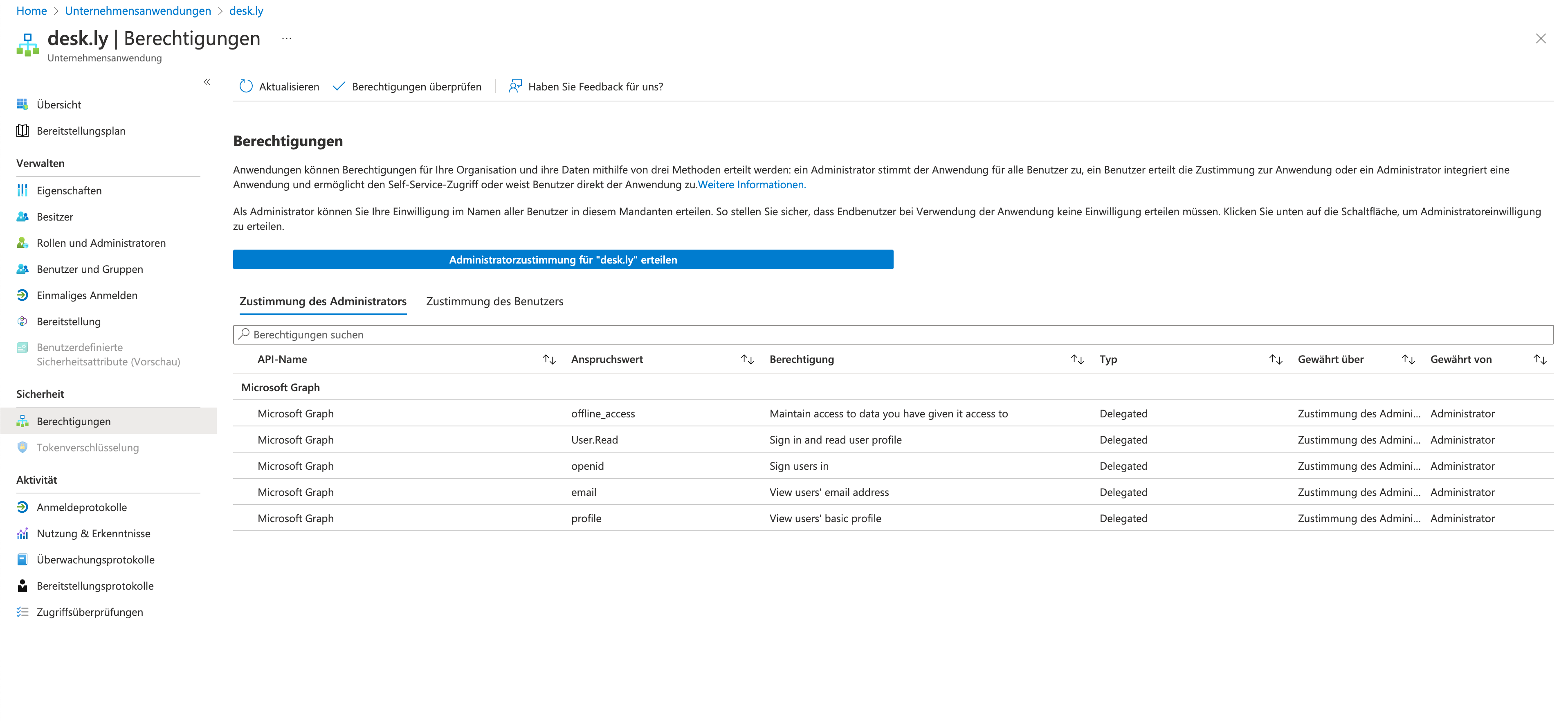Select the User.Read permission value
The image size is (1568, 721).
coord(594,439)
